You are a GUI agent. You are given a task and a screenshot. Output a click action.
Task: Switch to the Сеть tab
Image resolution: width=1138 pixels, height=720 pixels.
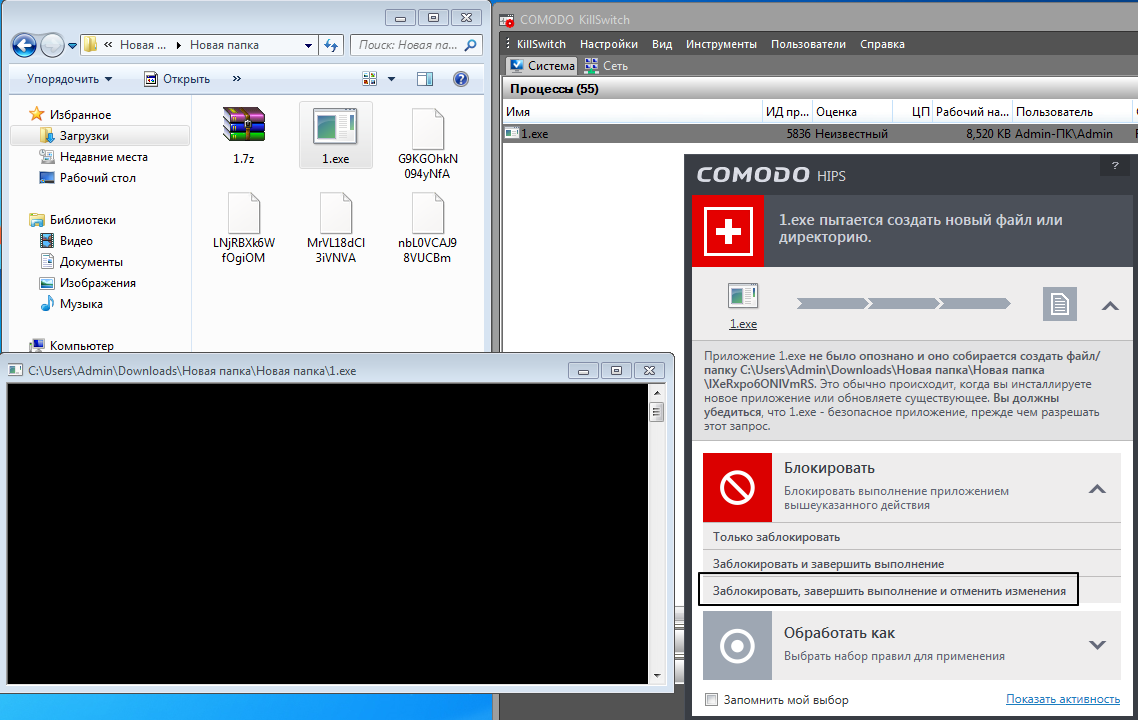coord(607,65)
